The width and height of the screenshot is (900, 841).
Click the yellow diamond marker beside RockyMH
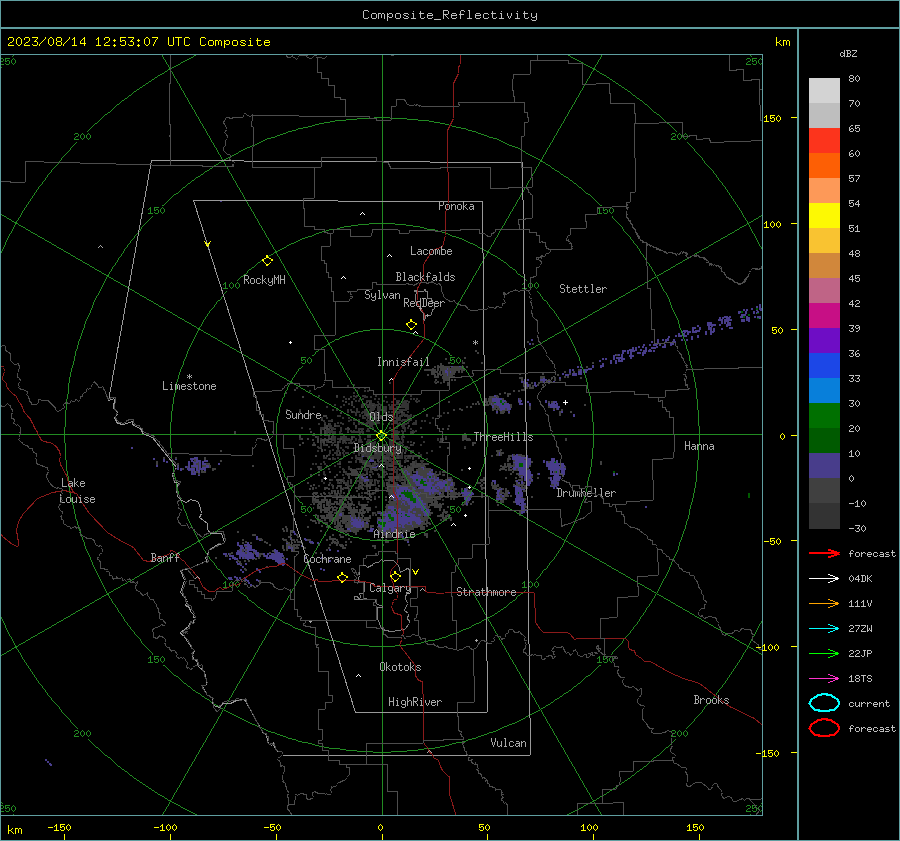point(267,261)
